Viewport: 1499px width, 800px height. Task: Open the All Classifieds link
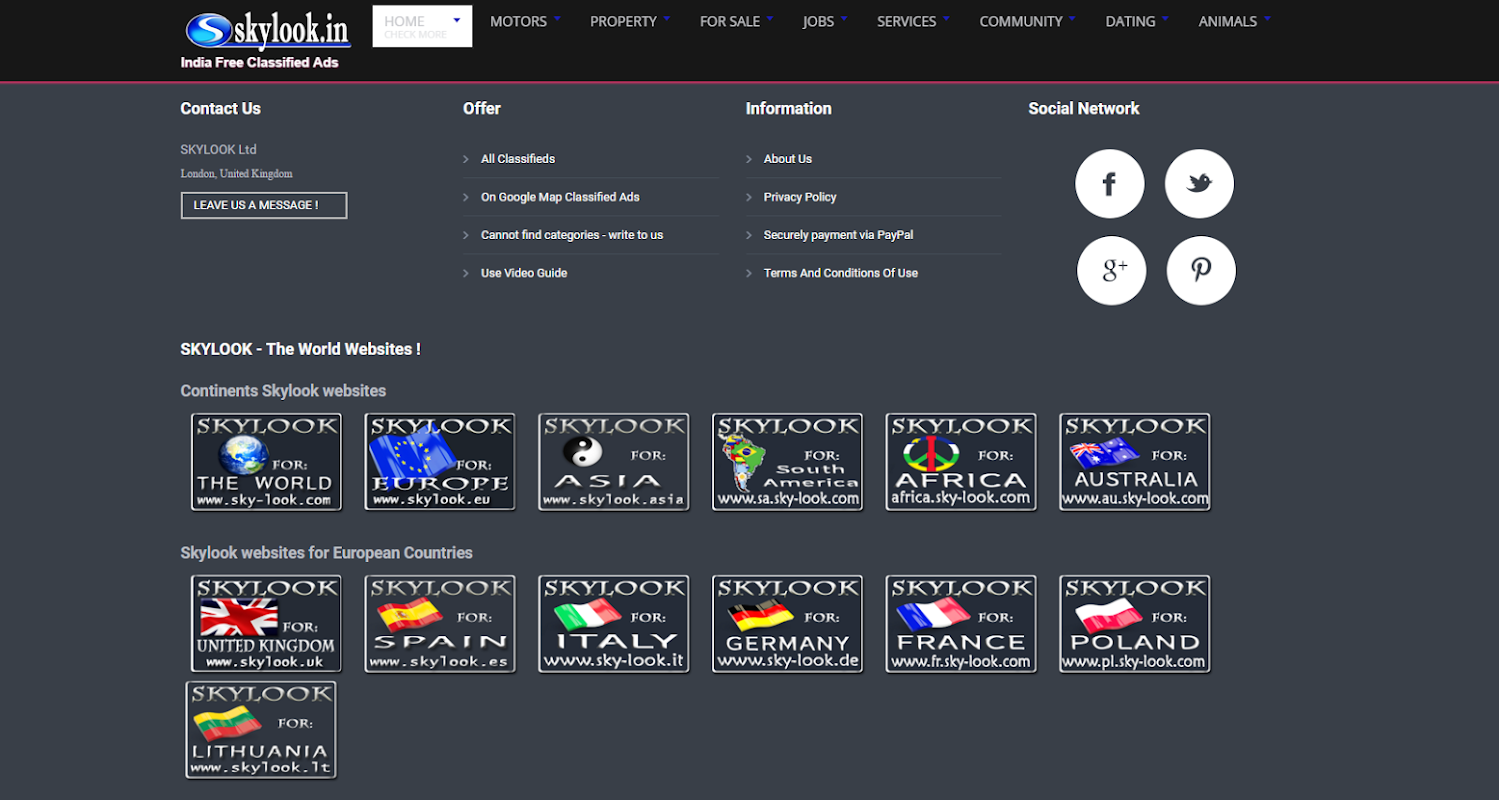pyautogui.click(x=518, y=159)
